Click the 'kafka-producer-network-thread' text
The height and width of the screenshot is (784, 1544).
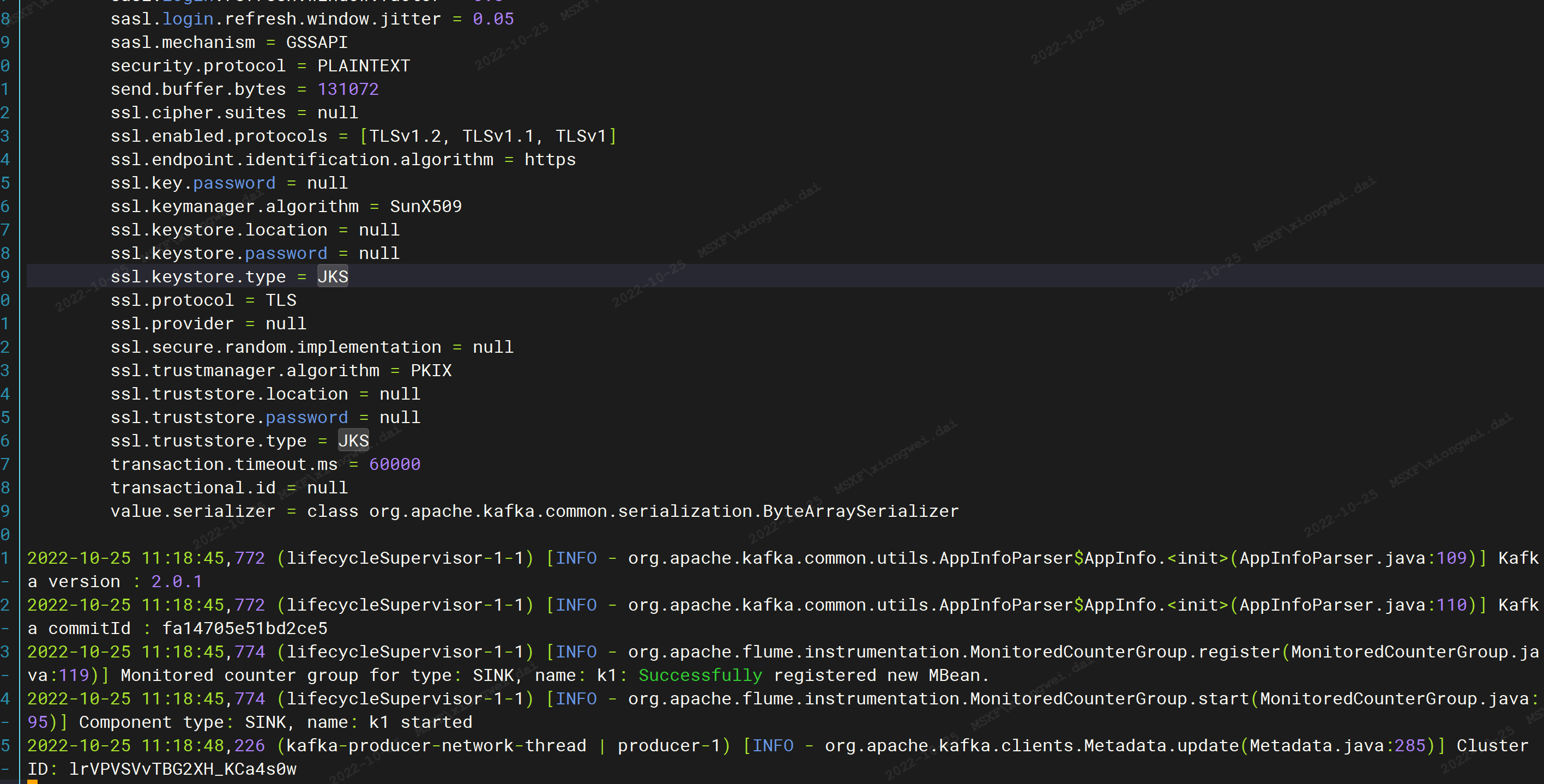[x=436, y=746]
